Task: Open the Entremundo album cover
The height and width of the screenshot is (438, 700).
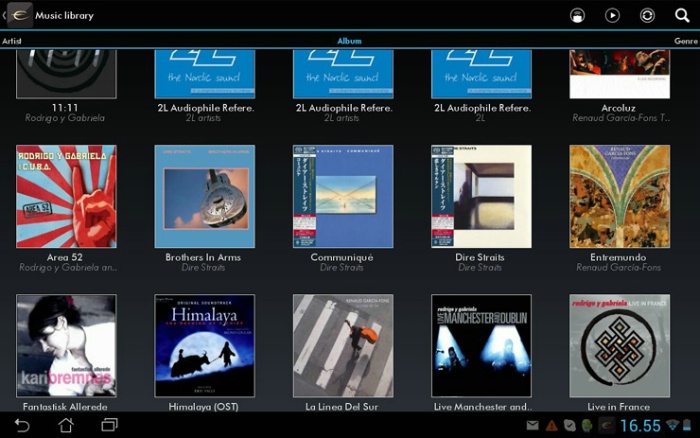Action: (620, 196)
